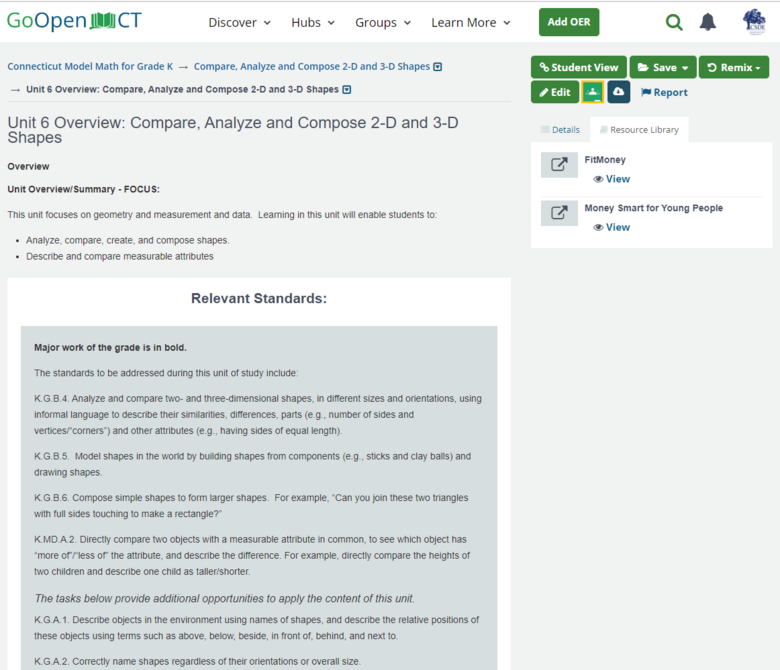View Money Smart for Young People resource

[611, 227]
